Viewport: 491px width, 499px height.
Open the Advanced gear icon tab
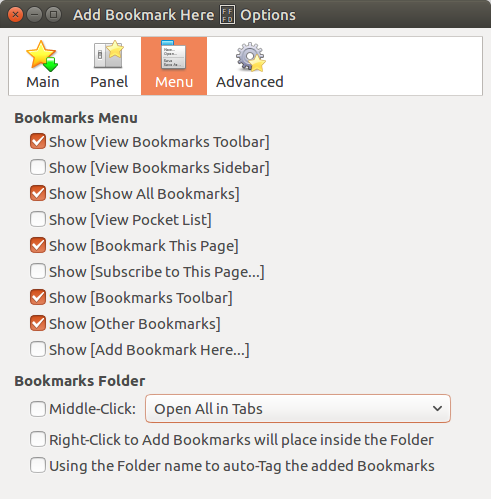(251, 57)
